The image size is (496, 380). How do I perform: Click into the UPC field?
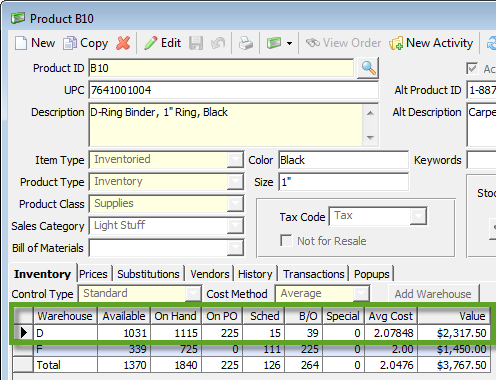(233, 90)
